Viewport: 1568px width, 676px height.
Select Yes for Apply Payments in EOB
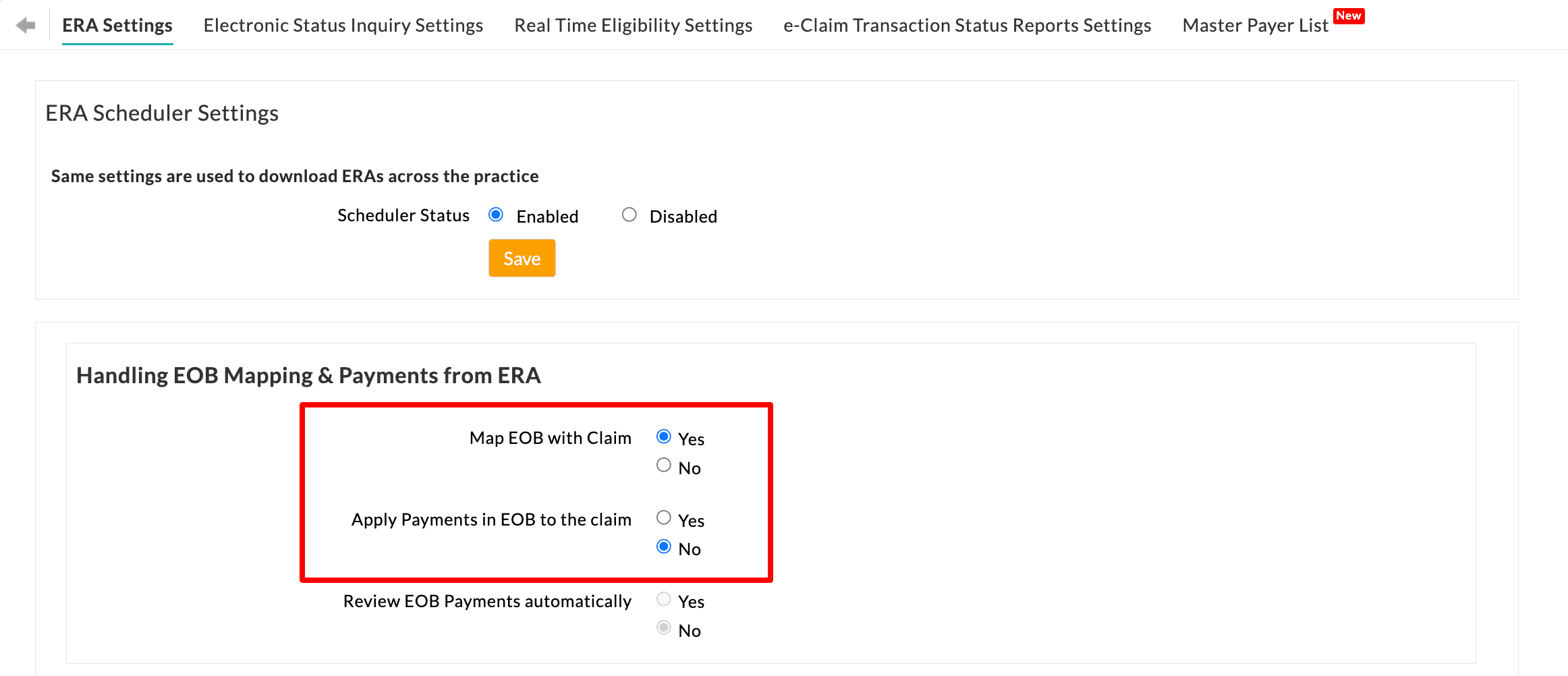664,517
